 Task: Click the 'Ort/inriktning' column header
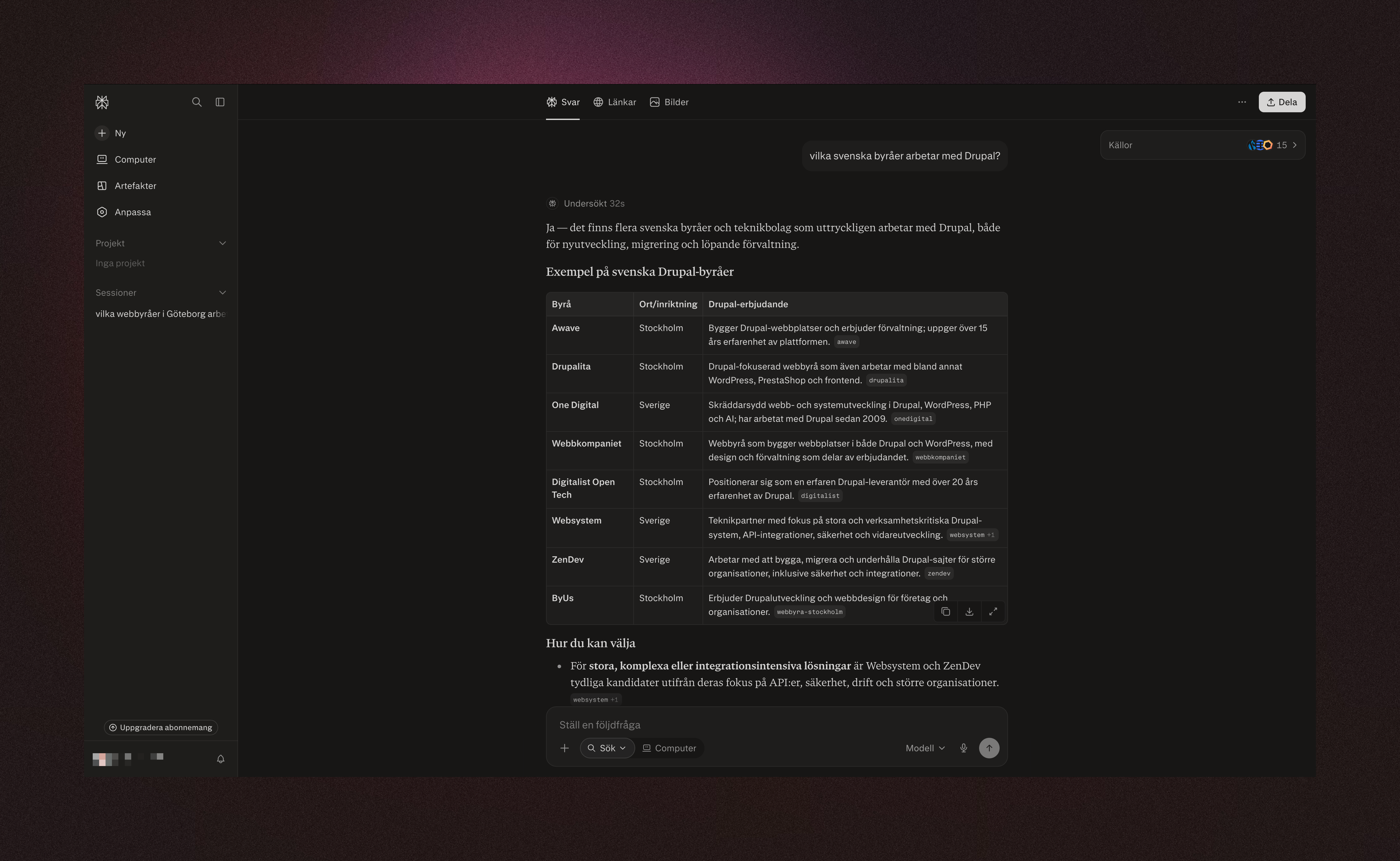click(668, 304)
